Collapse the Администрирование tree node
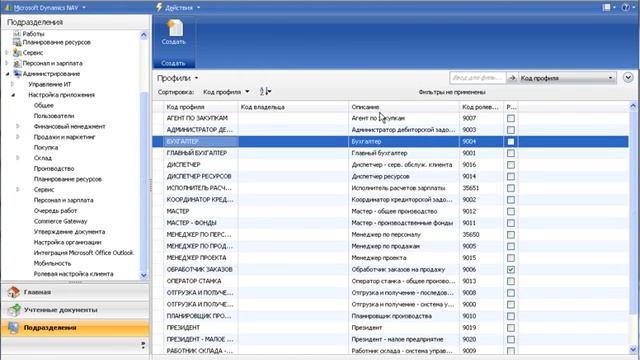This screenshot has height=360, width=640. (7, 74)
